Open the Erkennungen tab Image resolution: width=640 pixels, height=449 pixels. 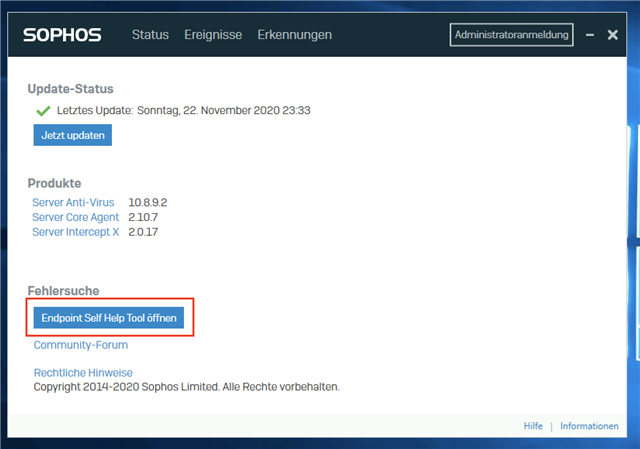coord(294,35)
